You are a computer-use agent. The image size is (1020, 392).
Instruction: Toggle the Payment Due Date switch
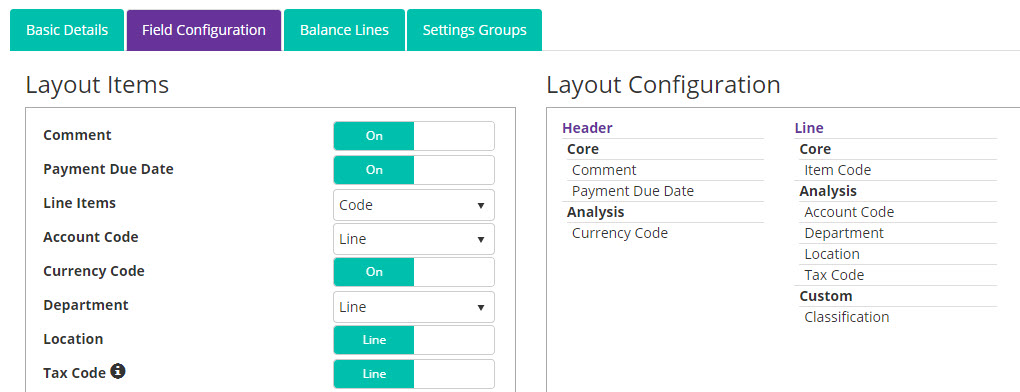414,170
